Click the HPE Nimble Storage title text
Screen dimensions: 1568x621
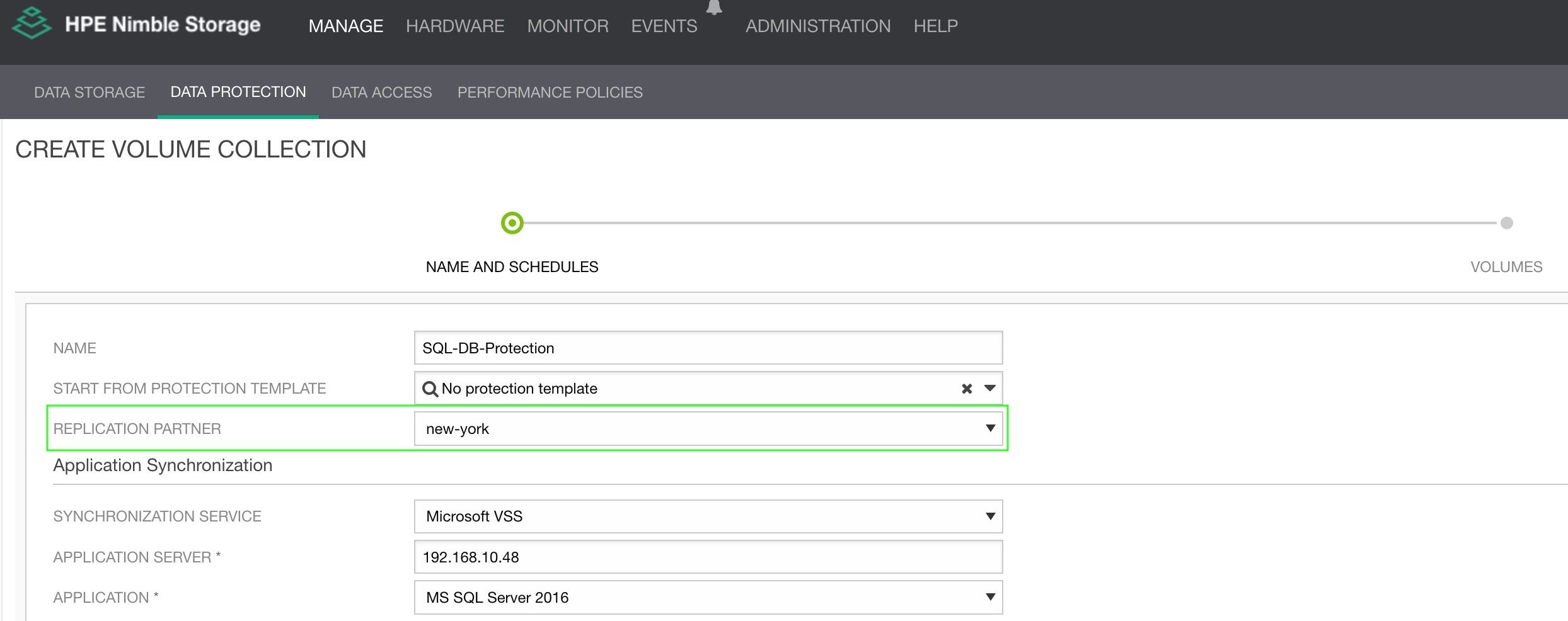coord(163,24)
